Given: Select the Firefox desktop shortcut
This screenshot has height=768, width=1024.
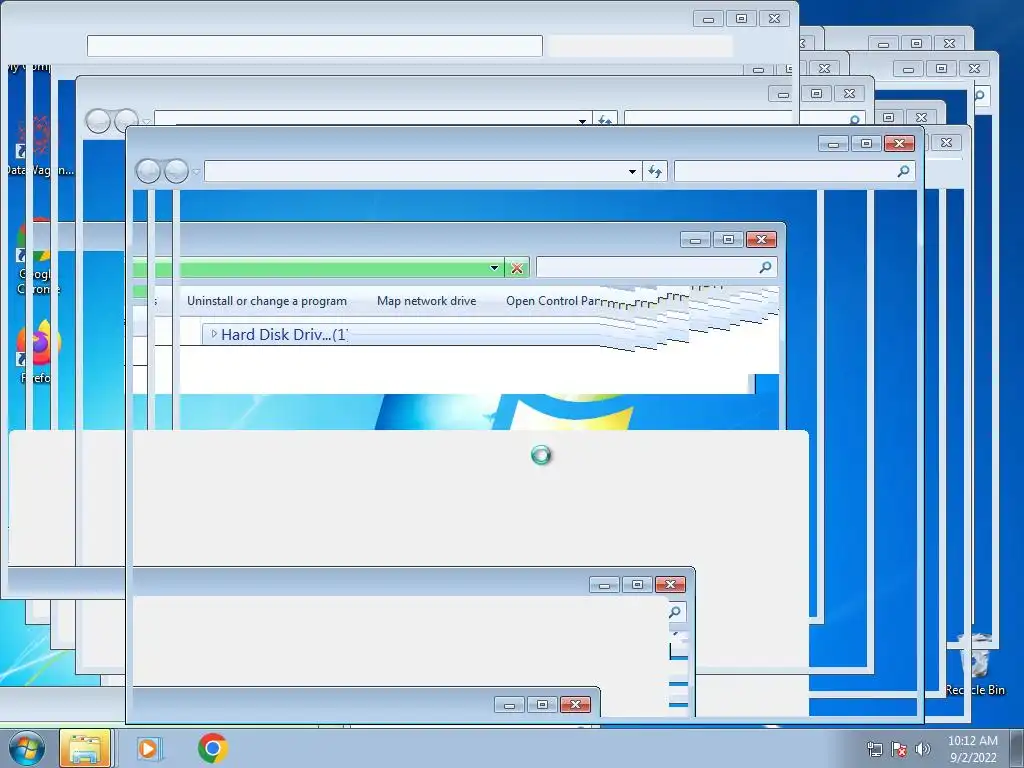Looking at the screenshot, I should pos(38,353).
